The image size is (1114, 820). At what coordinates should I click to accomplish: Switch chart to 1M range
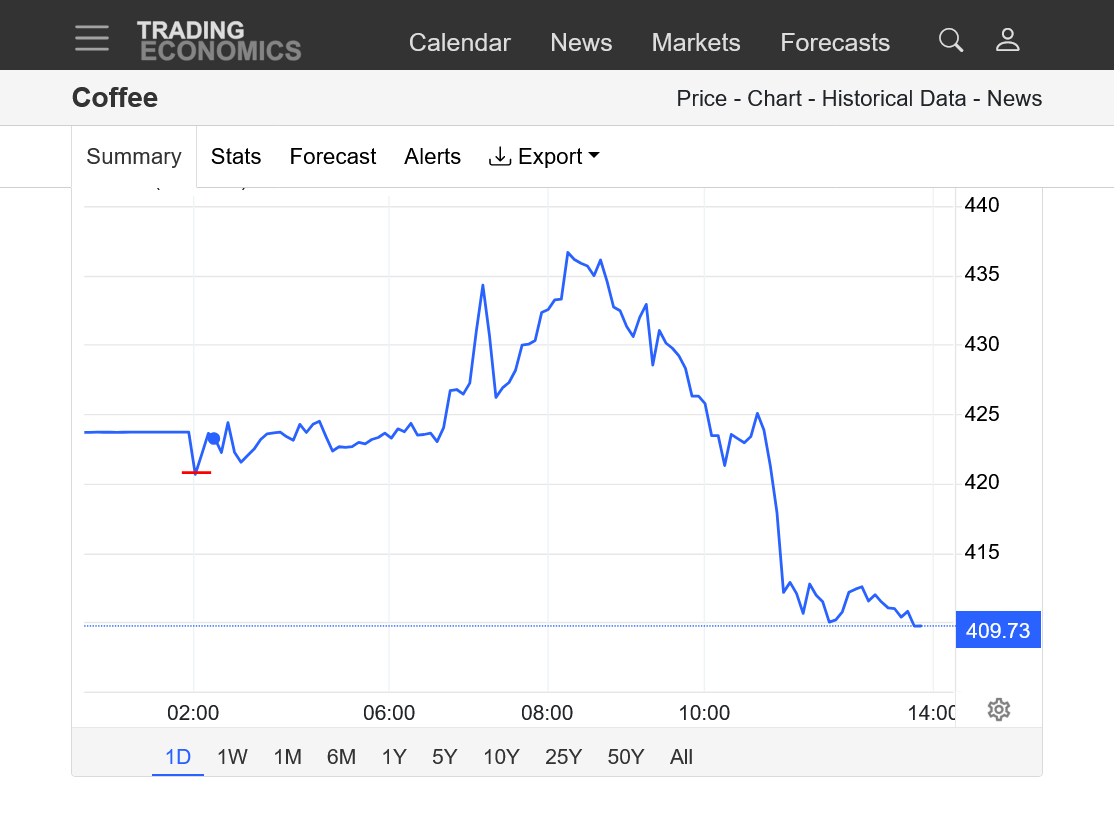tap(287, 757)
